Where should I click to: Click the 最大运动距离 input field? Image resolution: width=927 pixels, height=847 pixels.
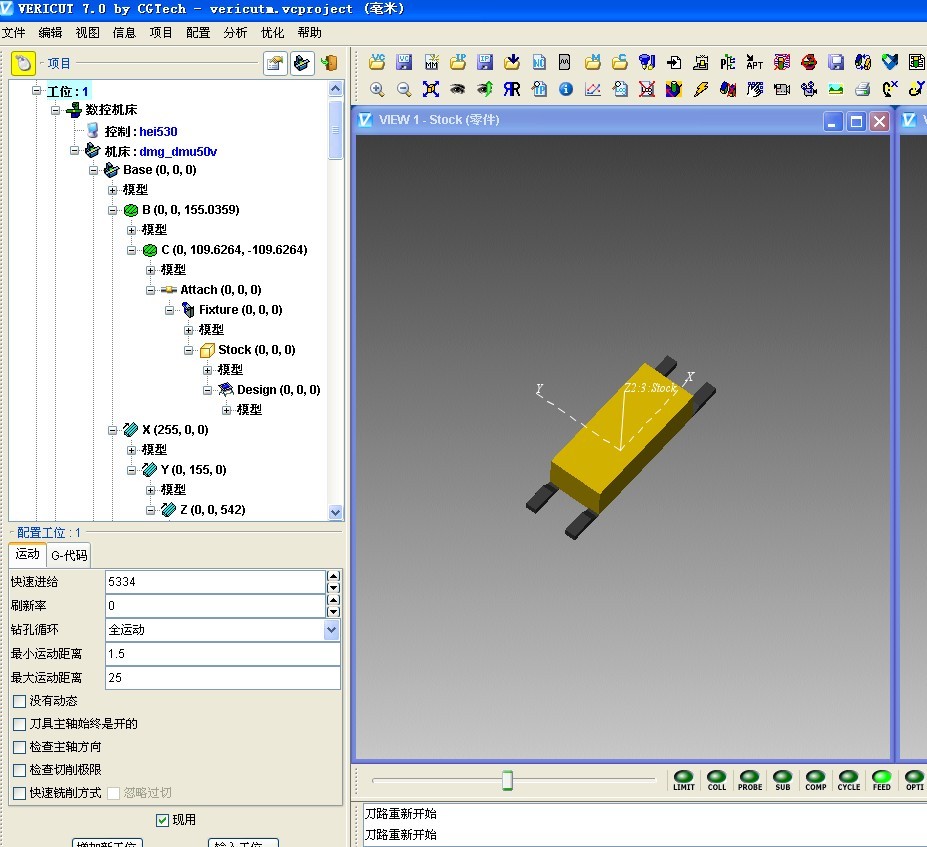(223, 678)
